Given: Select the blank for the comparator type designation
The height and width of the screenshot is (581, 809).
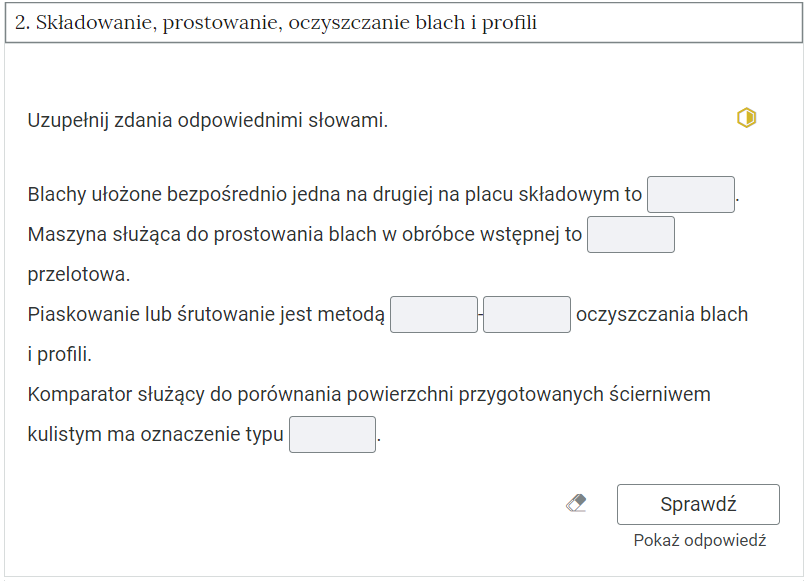Looking at the screenshot, I should 332,434.
